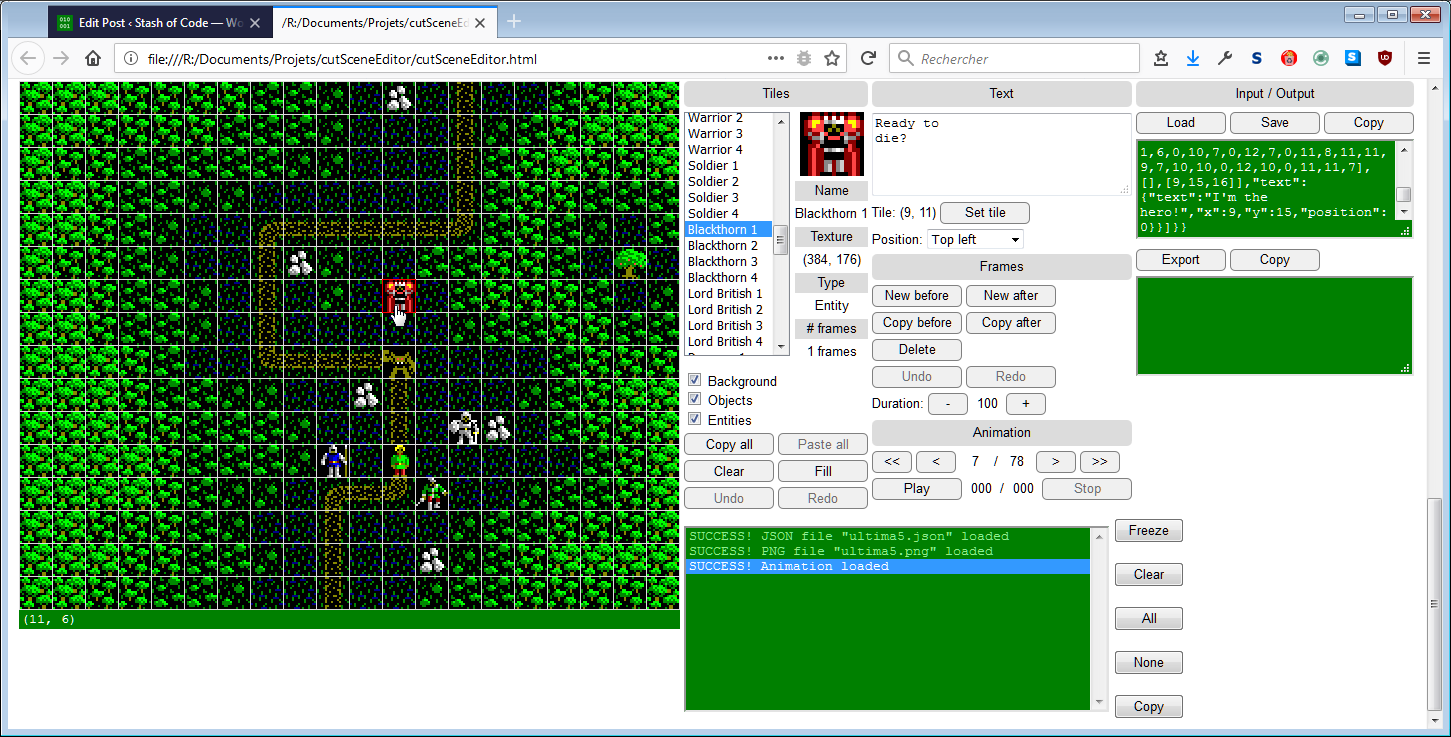Click the Set tile button

pos(985,213)
